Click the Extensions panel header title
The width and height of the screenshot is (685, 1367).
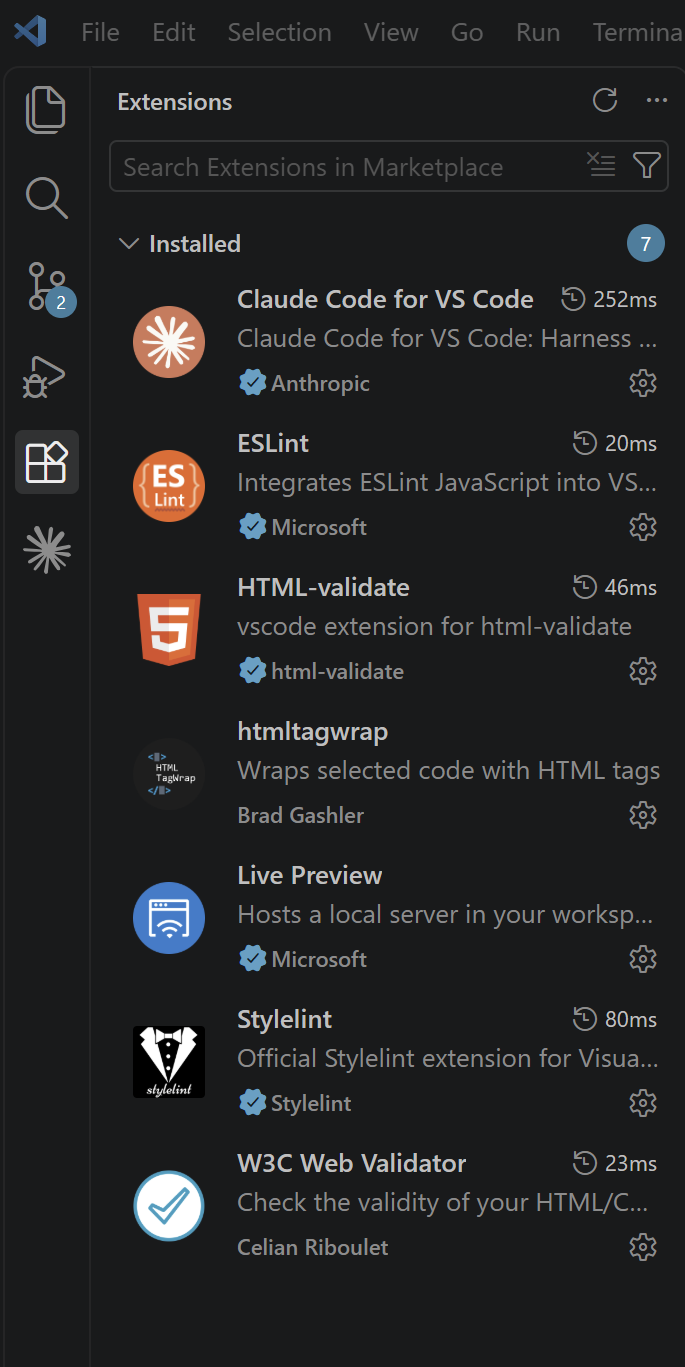(x=174, y=101)
